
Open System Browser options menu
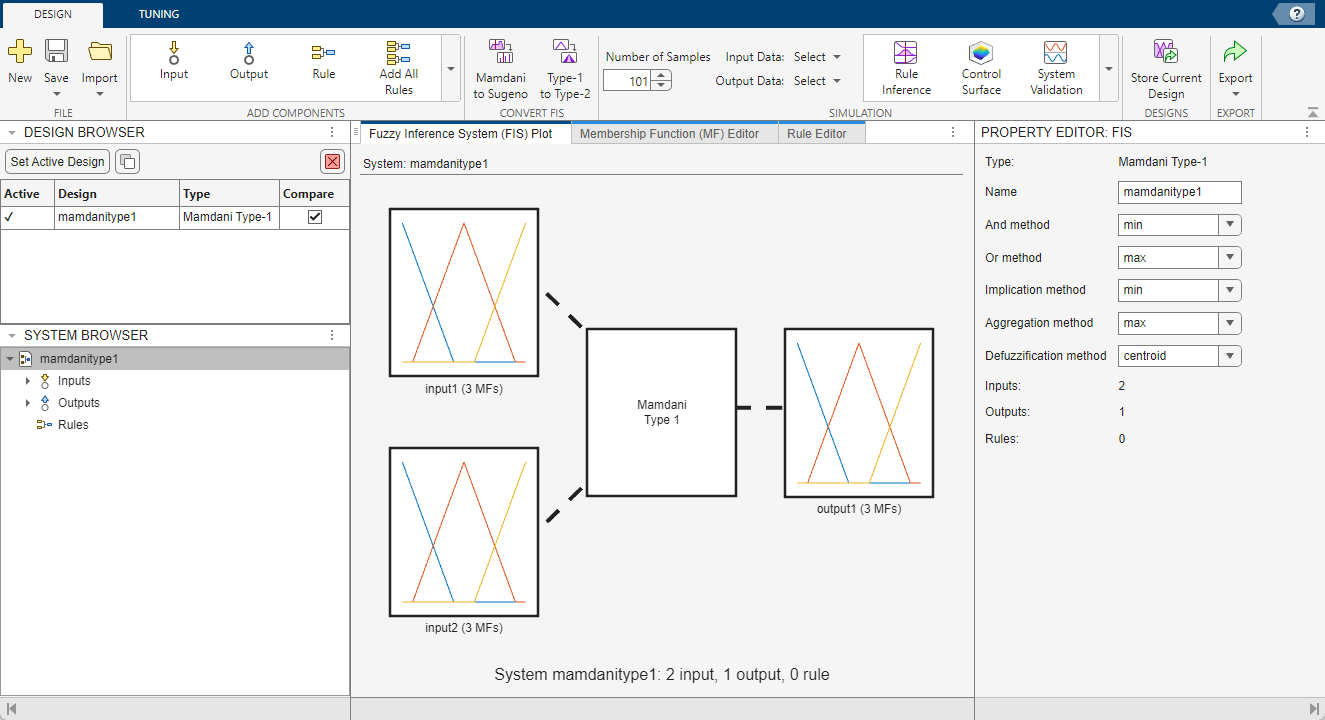click(333, 335)
